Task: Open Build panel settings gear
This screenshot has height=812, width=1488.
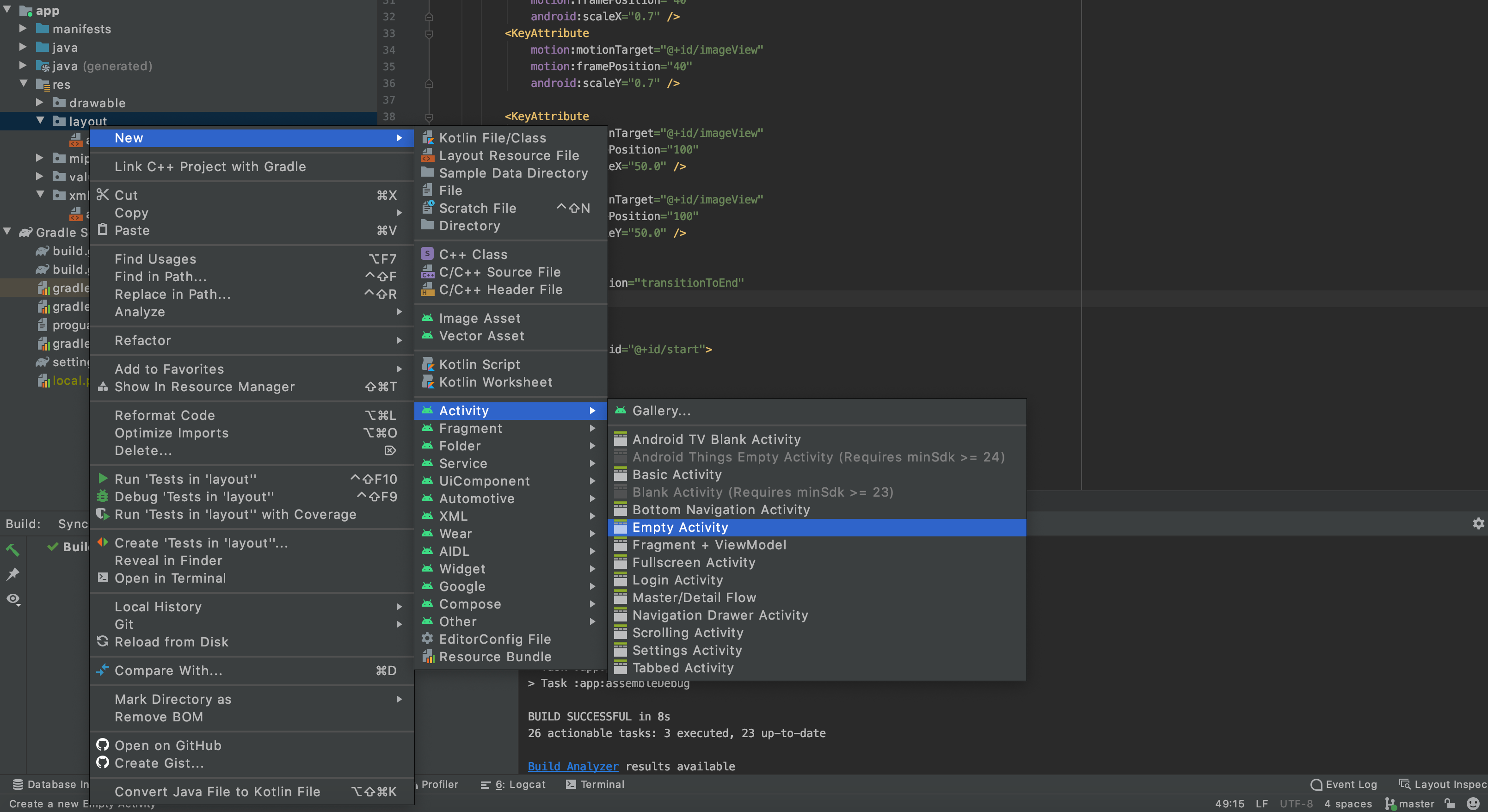Action: pyautogui.click(x=1478, y=523)
